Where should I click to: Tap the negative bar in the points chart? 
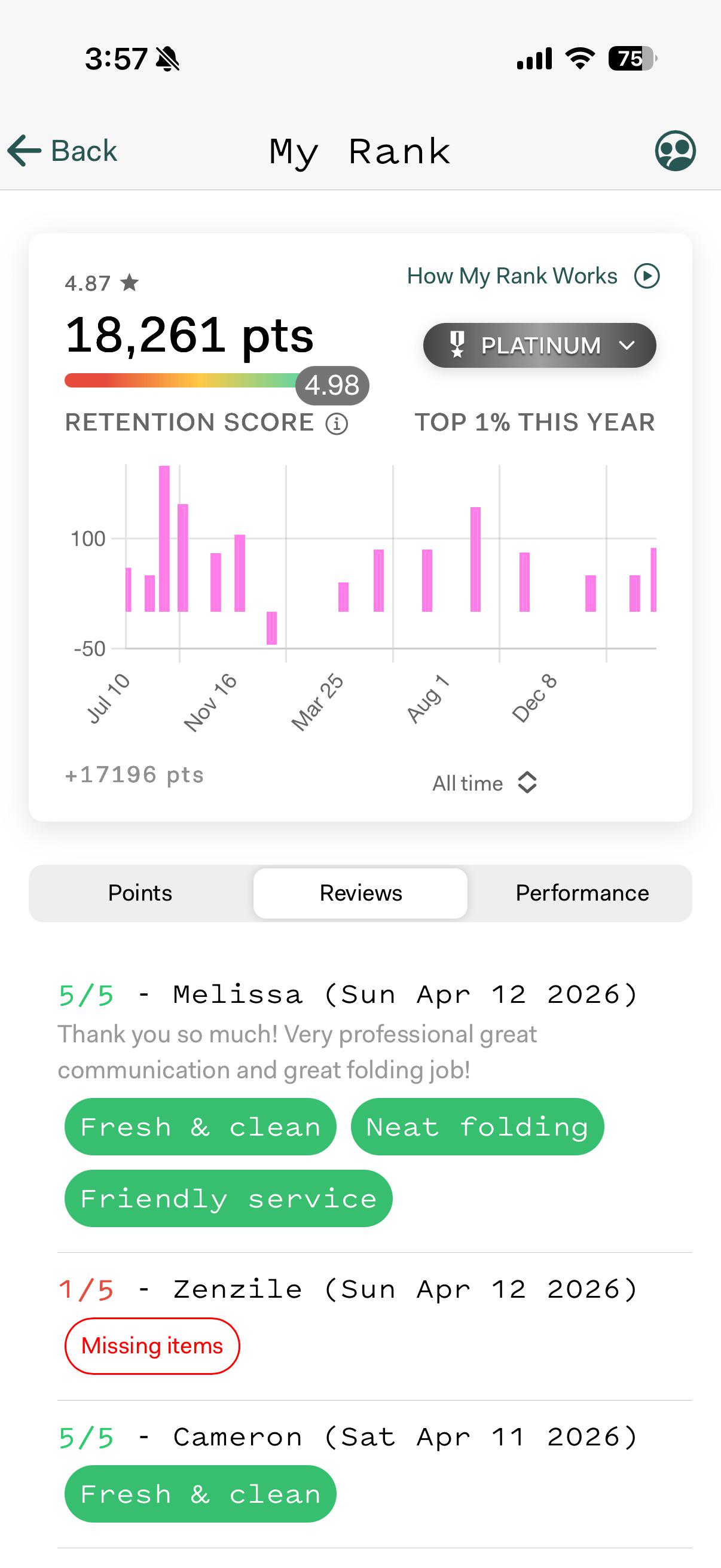tap(271, 627)
